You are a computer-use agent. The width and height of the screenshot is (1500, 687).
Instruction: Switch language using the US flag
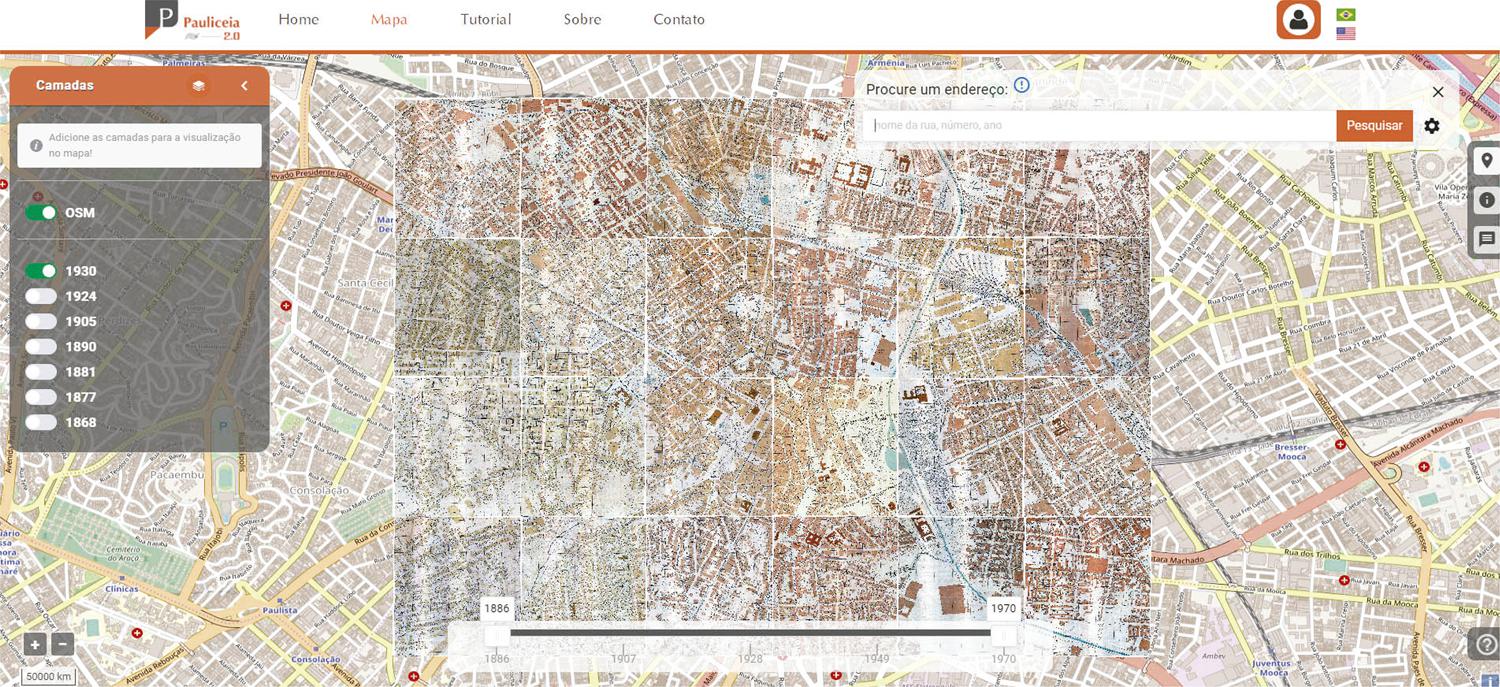[1346, 33]
